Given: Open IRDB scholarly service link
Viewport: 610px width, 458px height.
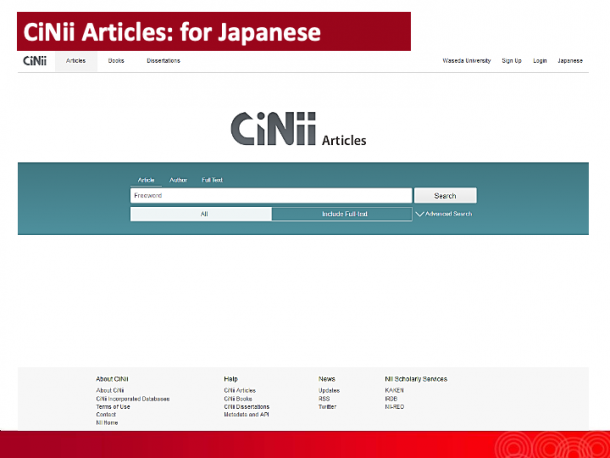Looking at the screenshot, I should click(x=391, y=399).
